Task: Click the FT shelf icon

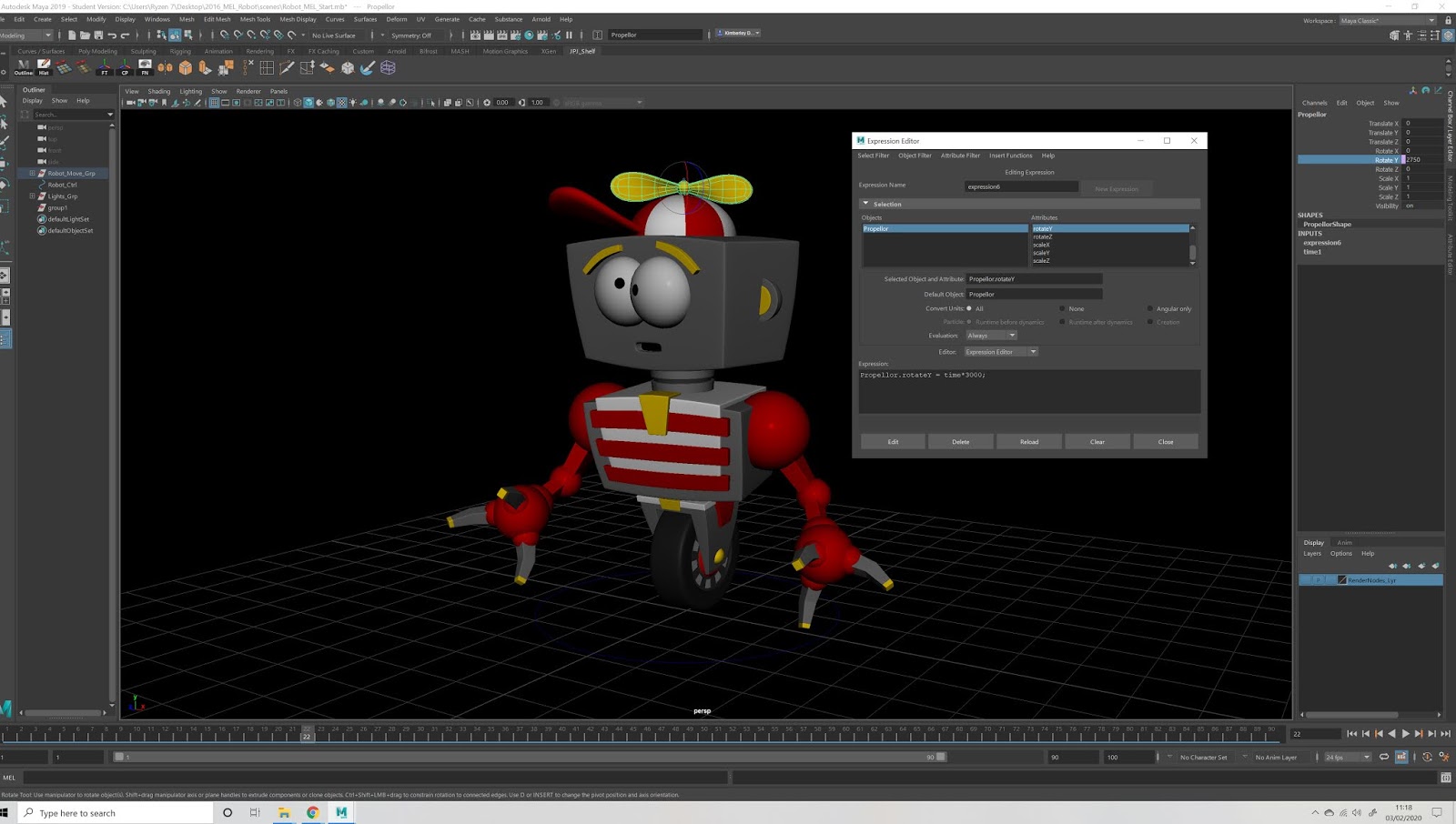Action: coord(105,67)
